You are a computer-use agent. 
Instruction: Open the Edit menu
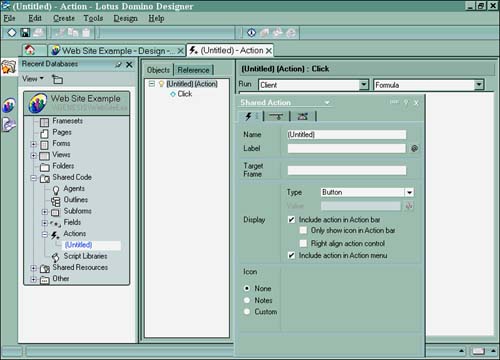point(35,18)
